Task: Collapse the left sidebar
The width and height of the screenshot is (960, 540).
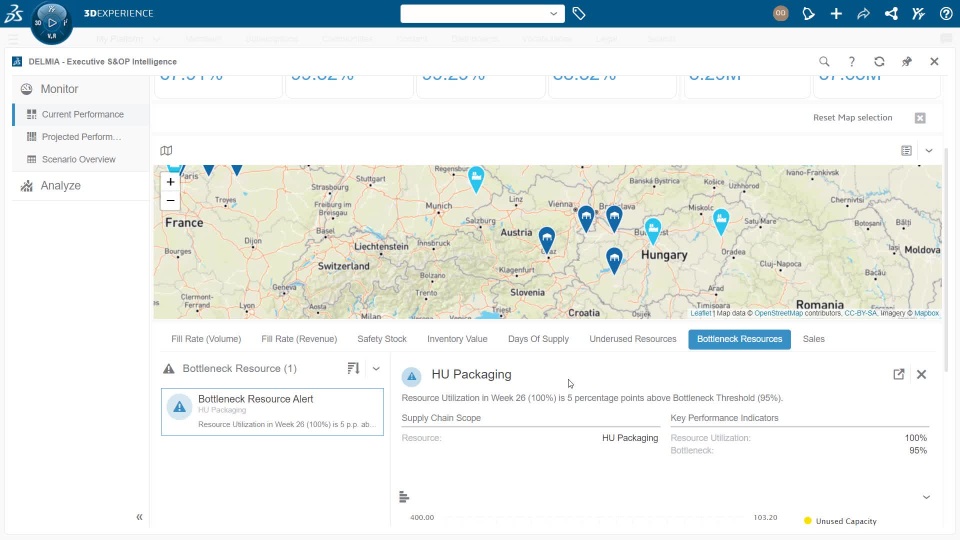Action: pyautogui.click(x=139, y=517)
